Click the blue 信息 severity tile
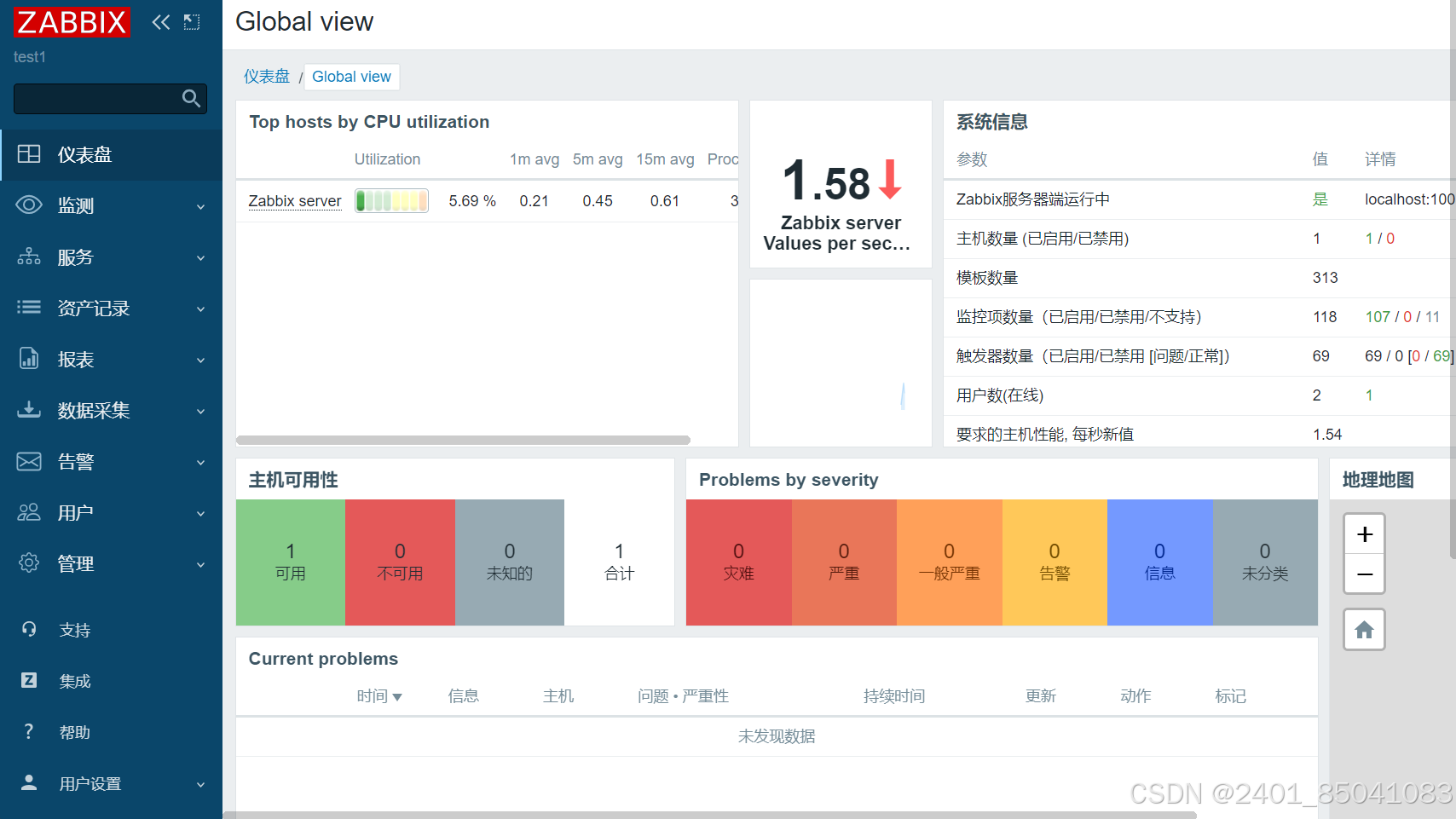This screenshot has width=1456, height=819. (x=1160, y=562)
